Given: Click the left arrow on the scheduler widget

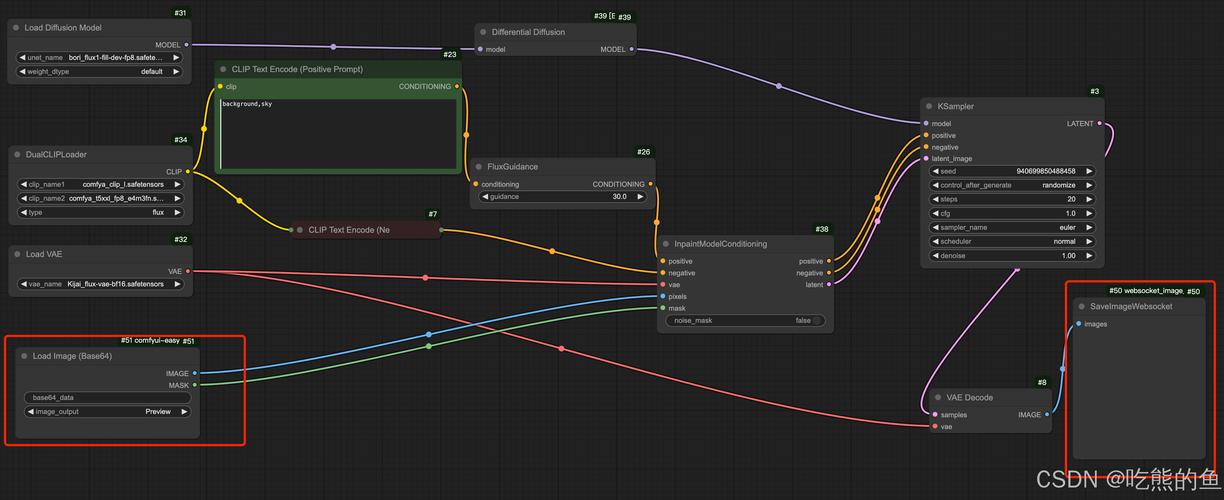Looking at the screenshot, I should click(x=935, y=241).
